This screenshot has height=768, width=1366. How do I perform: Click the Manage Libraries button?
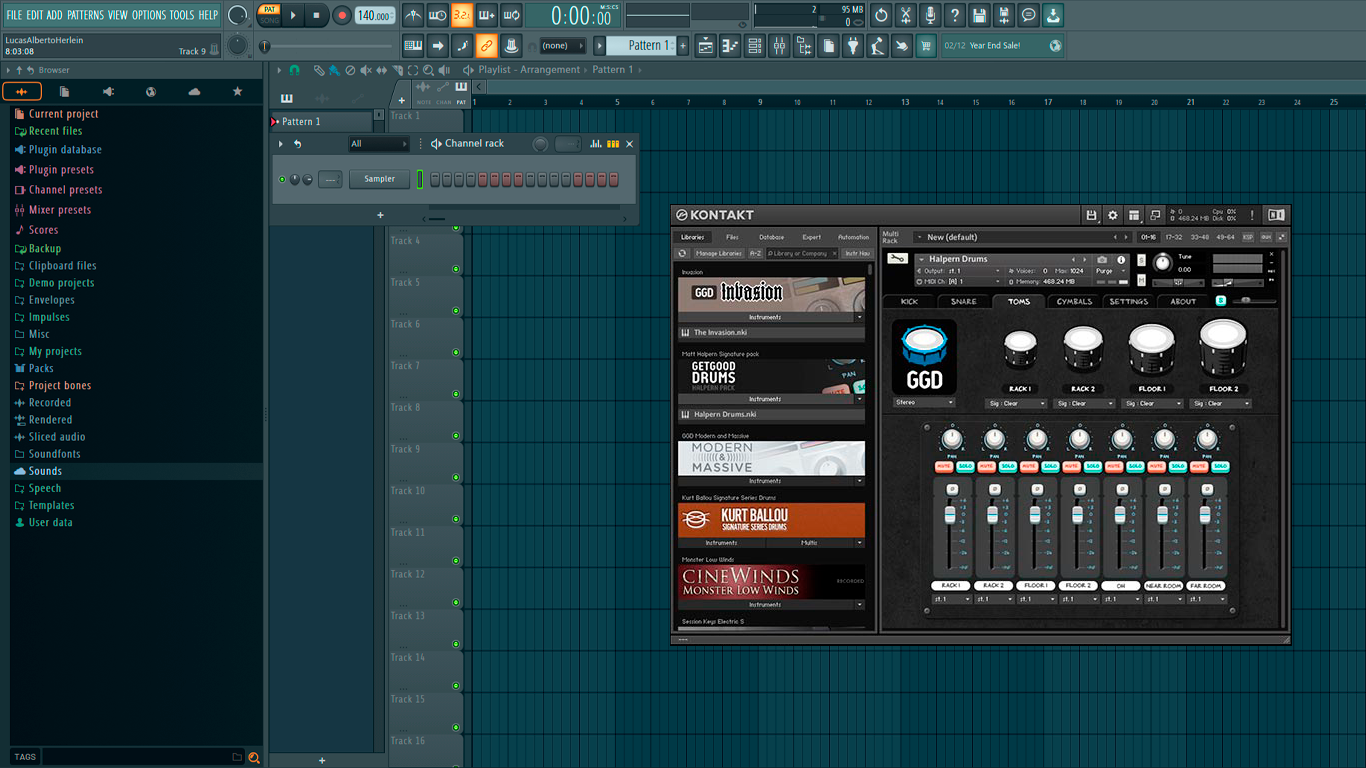pyautogui.click(x=719, y=254)
